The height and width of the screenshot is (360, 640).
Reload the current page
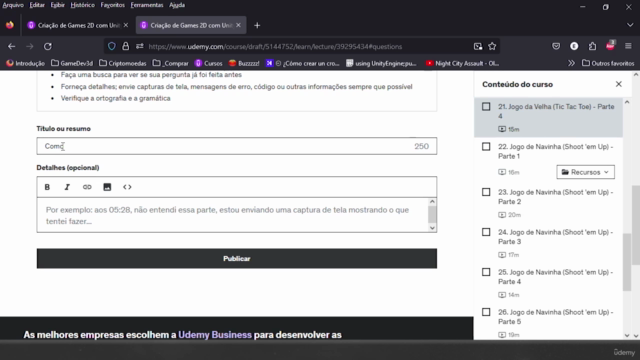(x=48, y=47)
